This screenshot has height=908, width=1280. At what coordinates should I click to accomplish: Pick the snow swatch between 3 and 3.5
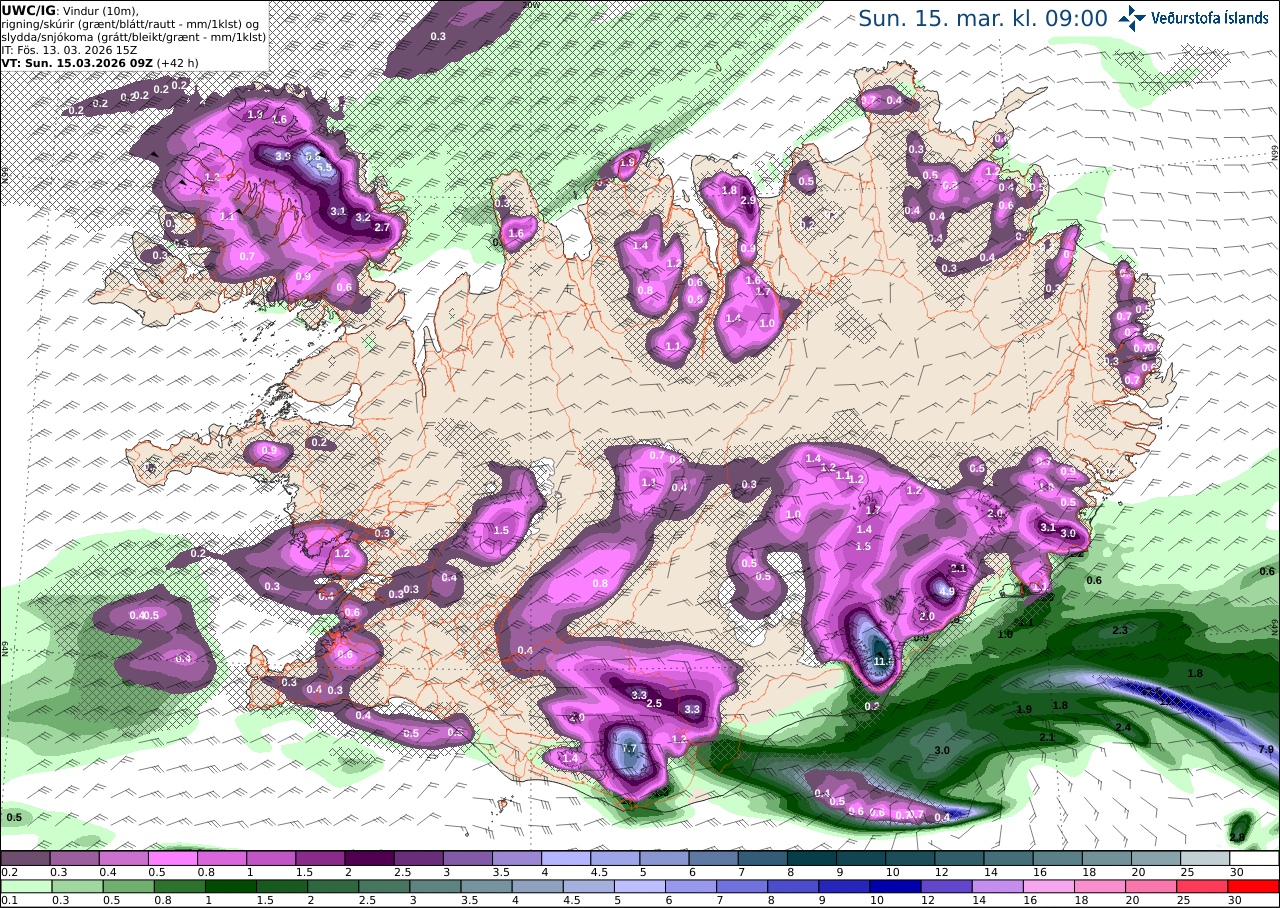tap(467, 858)
